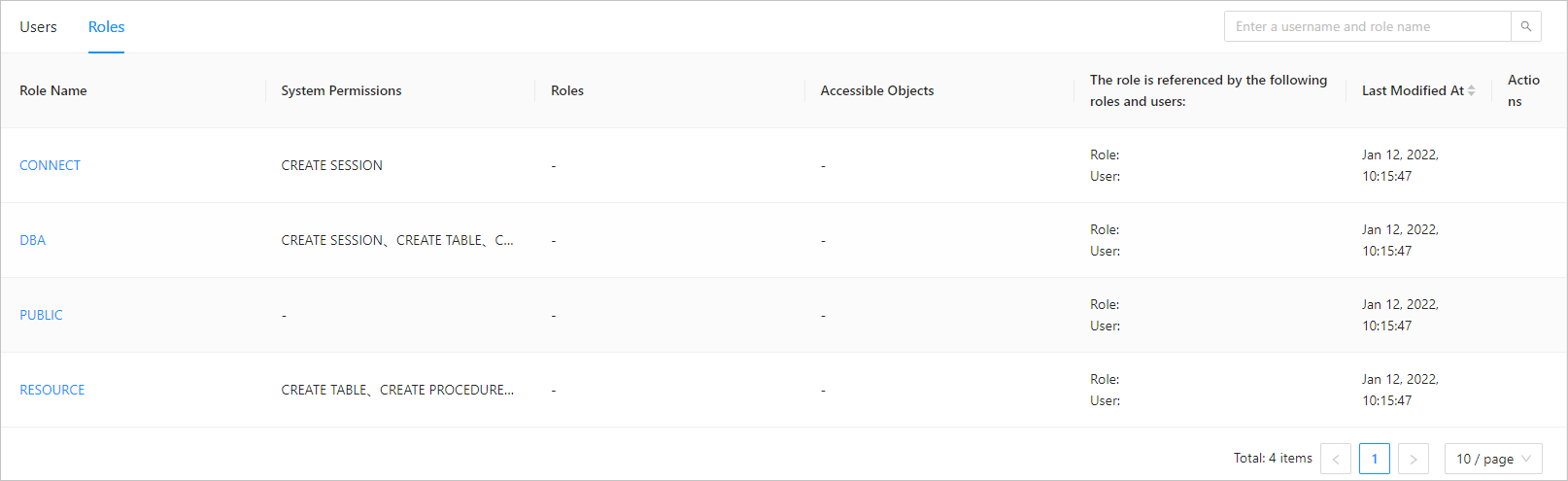The height and width of the screenshot is (481, 1568).
Task: Open the PUBLIC role link
Action: point(41,315)
